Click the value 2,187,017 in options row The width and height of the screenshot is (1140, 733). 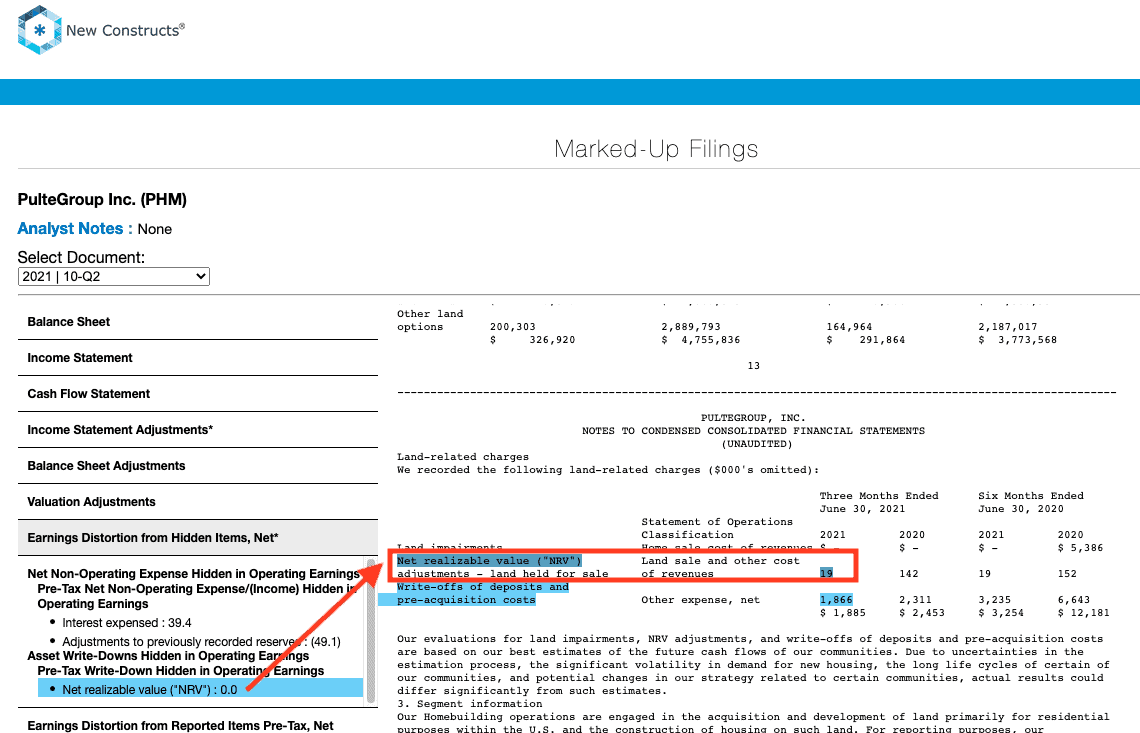[x=1008, y=327]
